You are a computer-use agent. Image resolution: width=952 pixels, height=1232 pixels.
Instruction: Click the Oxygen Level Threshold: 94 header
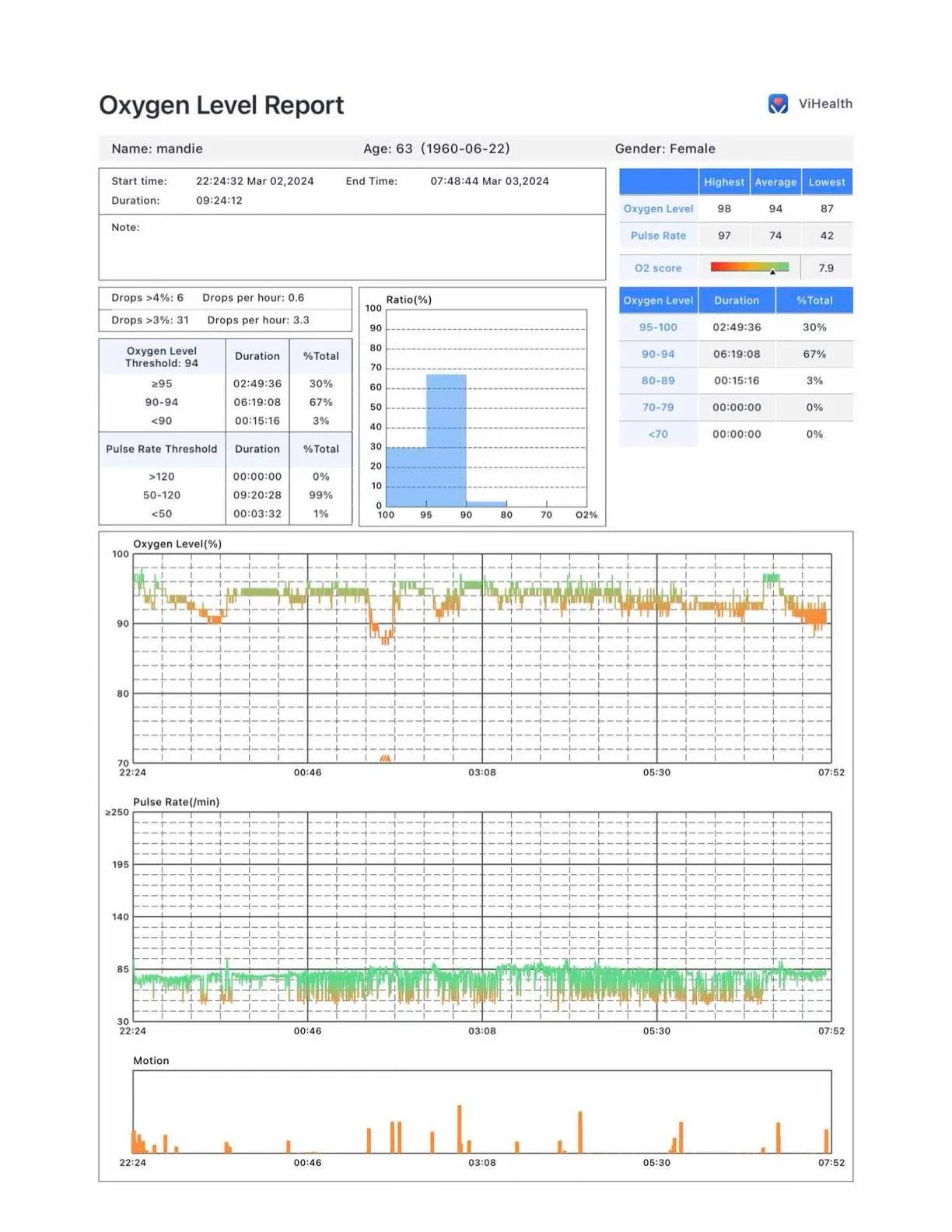(162, 357)
